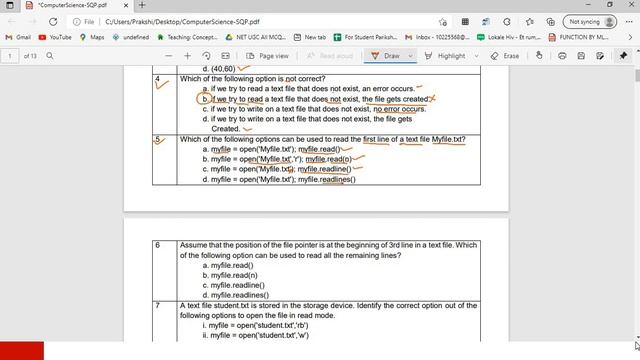Click option "ii. myfile = open('student.txt','w')"
The width and height of the screenshot is (640, 360).
pos(256,335)
